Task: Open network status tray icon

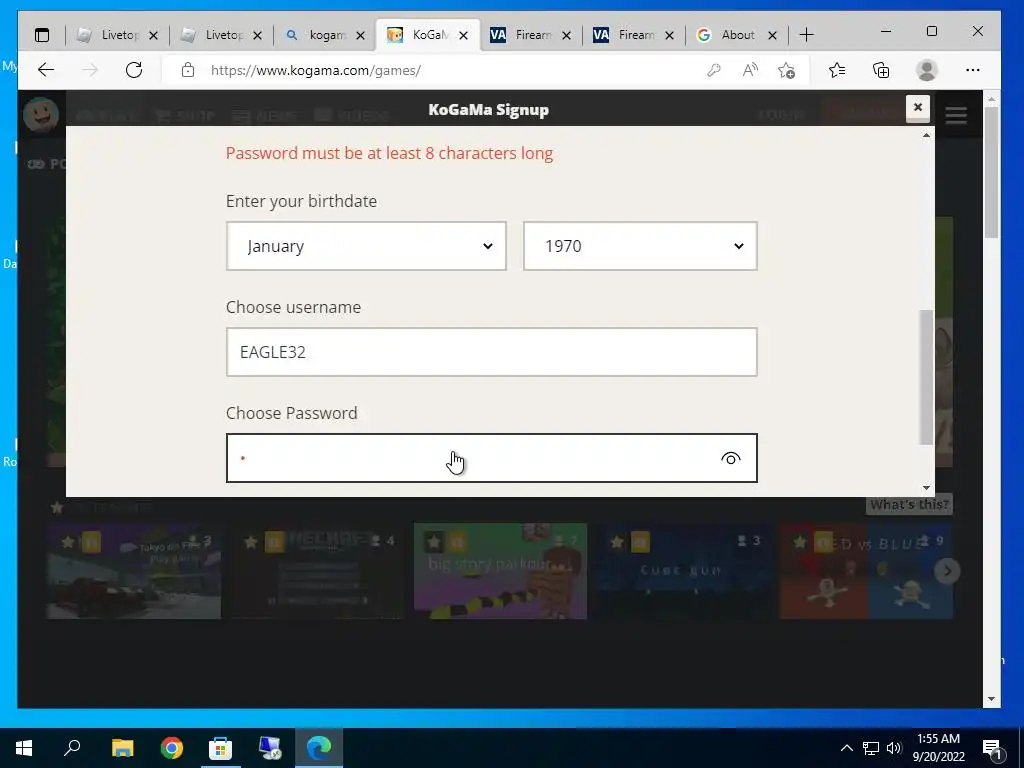Action: [x=871, y=748]
